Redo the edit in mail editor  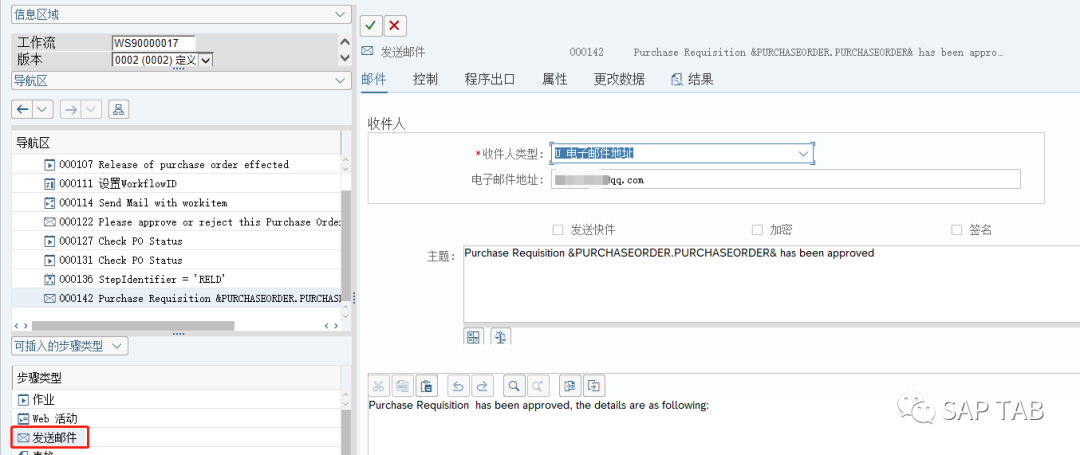coord(481,385)
